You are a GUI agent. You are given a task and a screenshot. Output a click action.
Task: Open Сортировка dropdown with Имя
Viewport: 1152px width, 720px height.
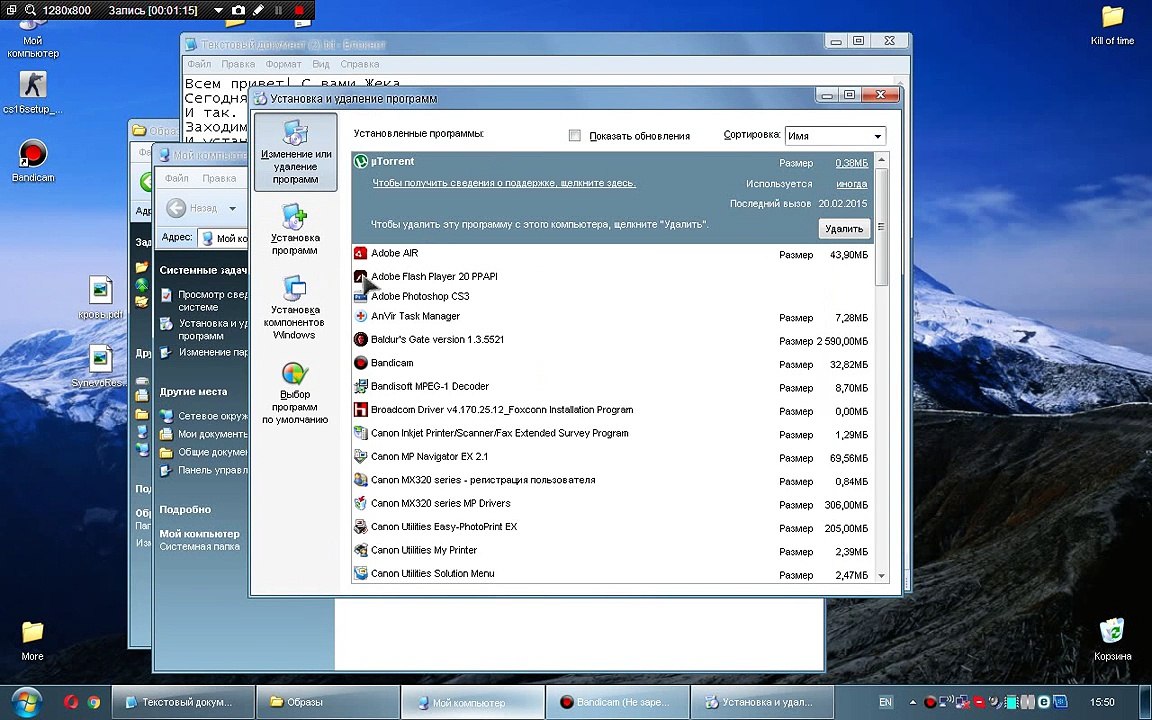(x=835, y=136)
